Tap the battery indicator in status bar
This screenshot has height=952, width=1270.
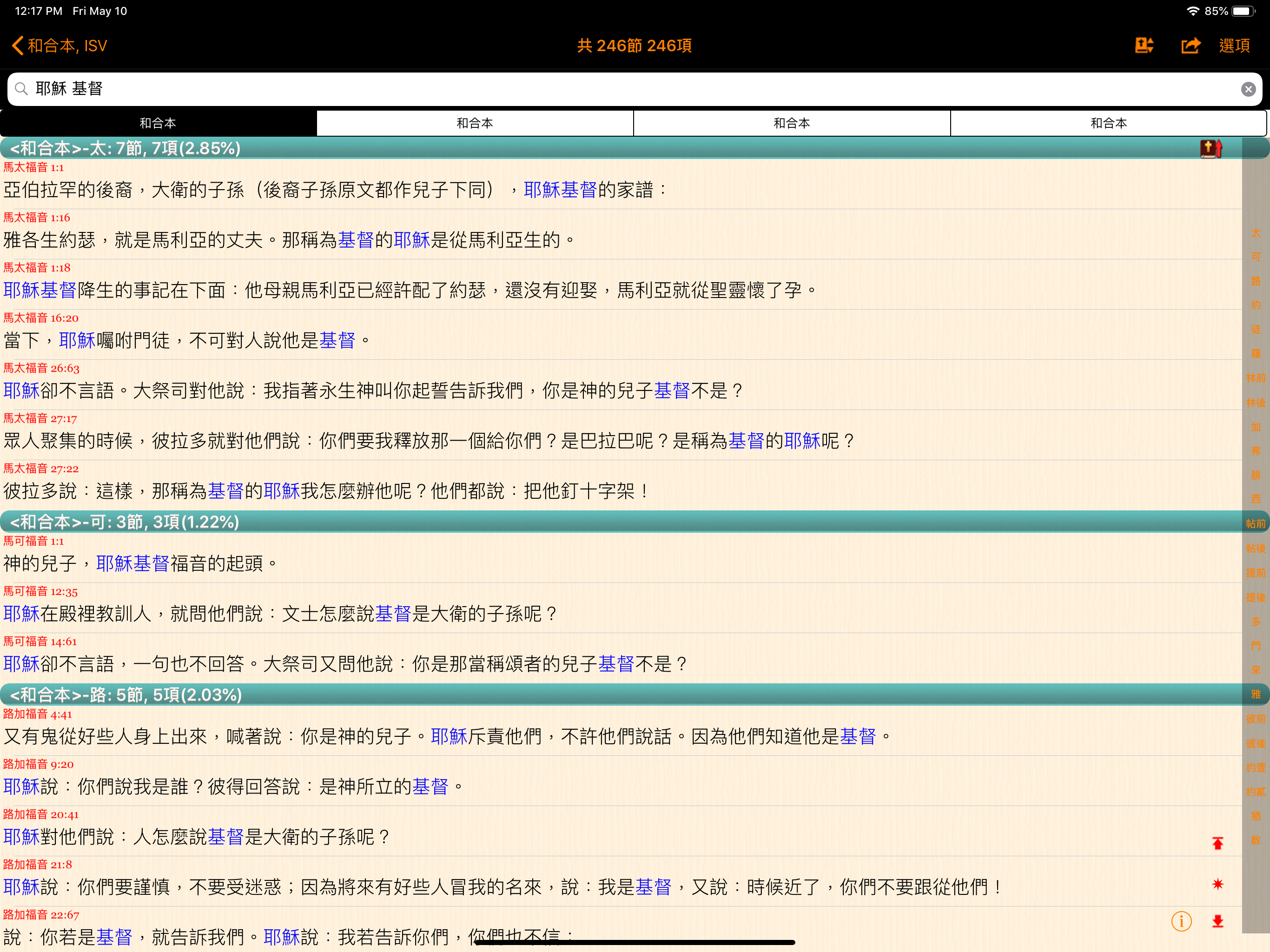1244,11
